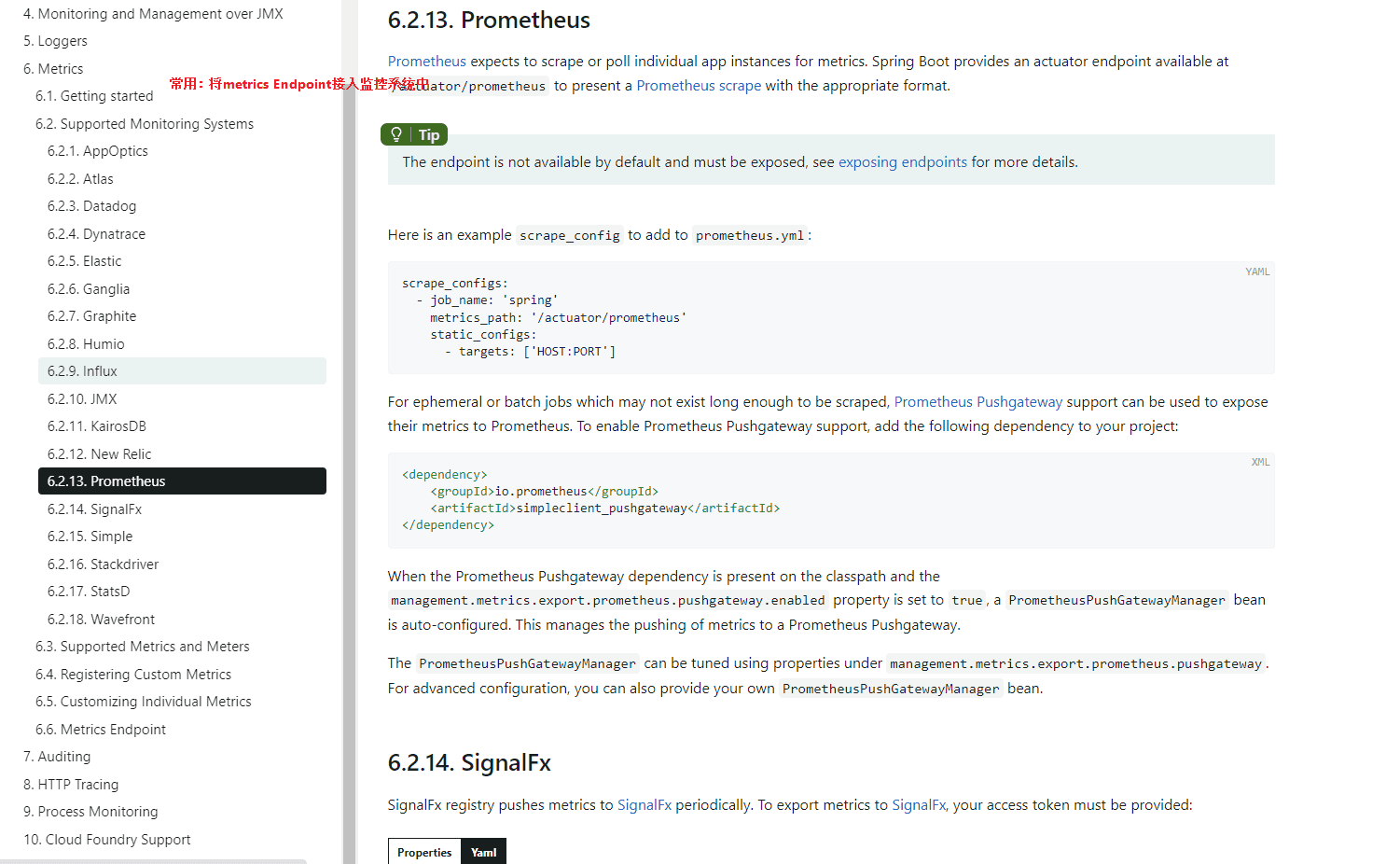Navigate to 6.6. Metrics Endpoint
Image resolution: width=1400 pixels, height=864 pixels.
click(100, 730)
